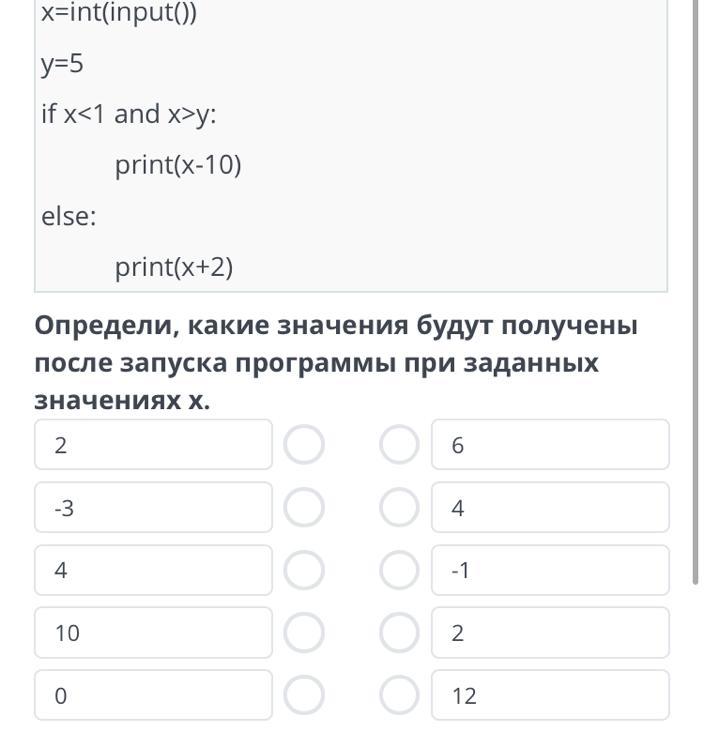704x751 pixels.
Task: Click the left-column box with value -3
Action: pyautogui.click(x=153, y=508)
